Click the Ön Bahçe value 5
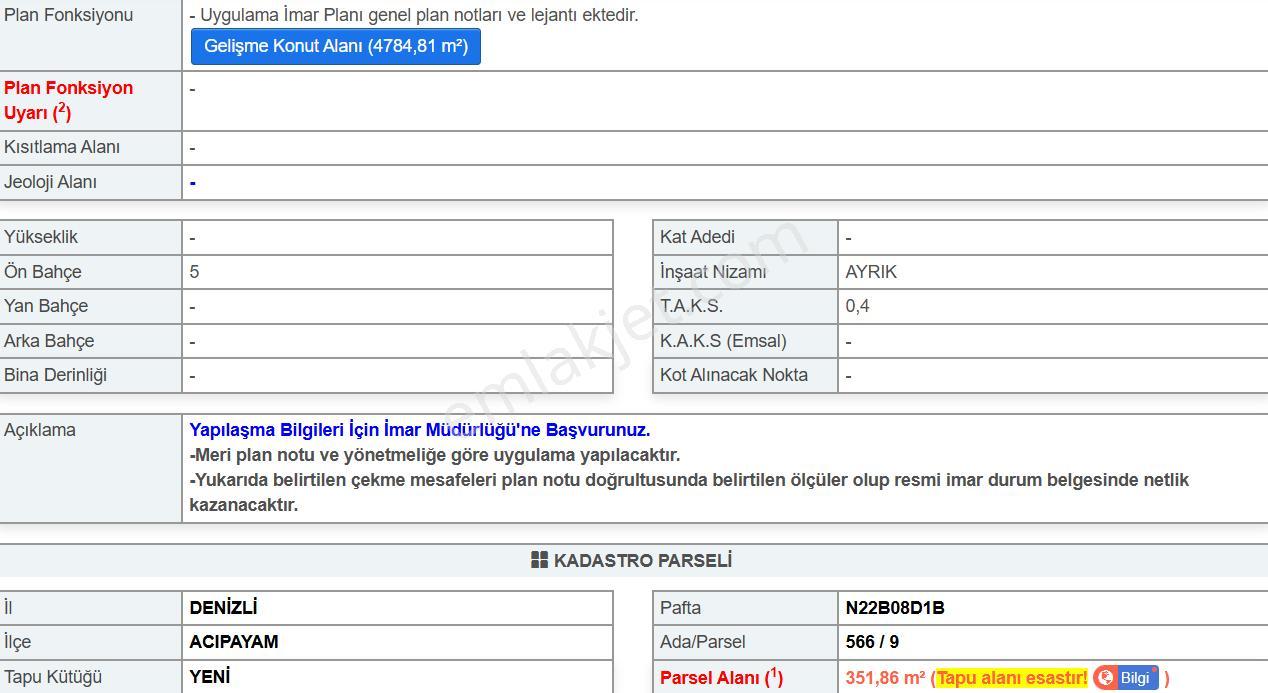 pos(194,272)
